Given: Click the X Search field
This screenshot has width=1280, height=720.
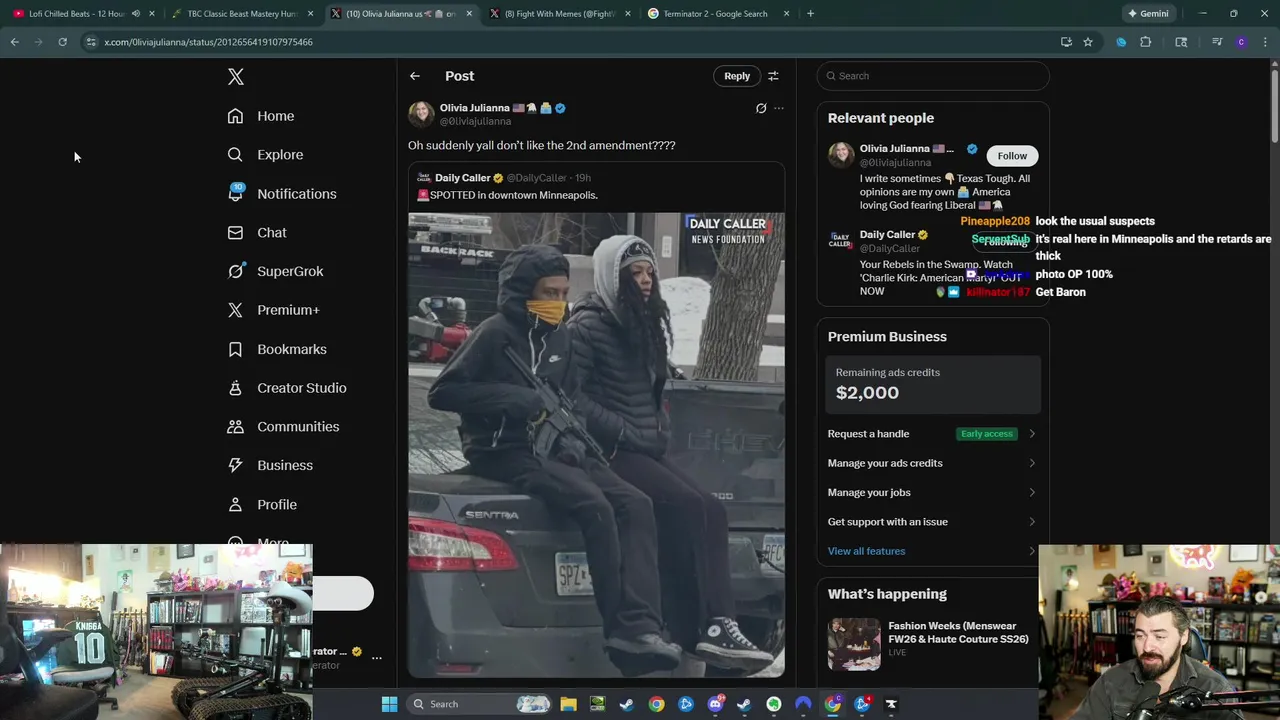Looking at the screenshot, I should 933,76.
